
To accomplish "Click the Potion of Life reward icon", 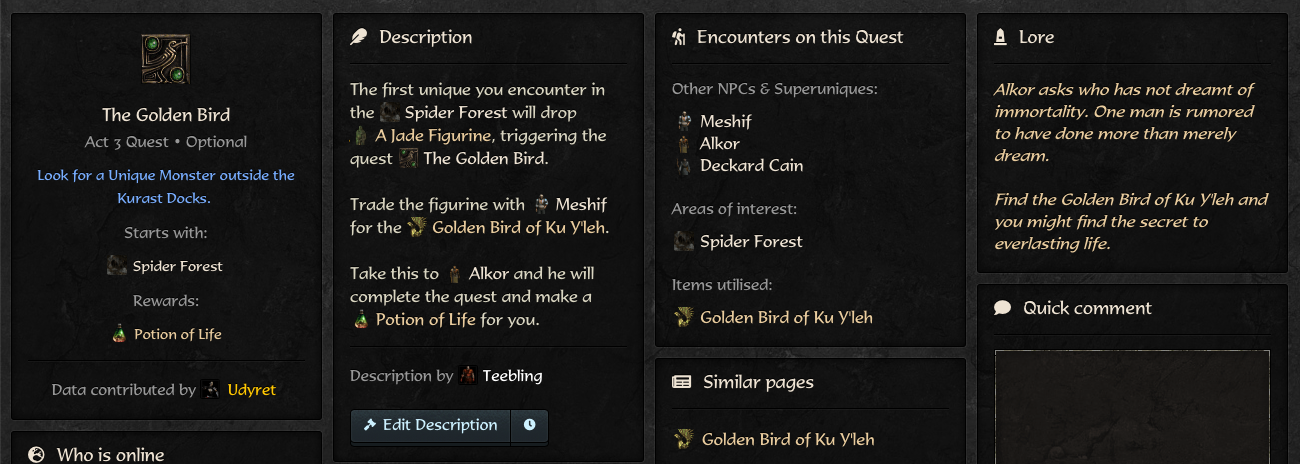I will [x=119, y=334].
